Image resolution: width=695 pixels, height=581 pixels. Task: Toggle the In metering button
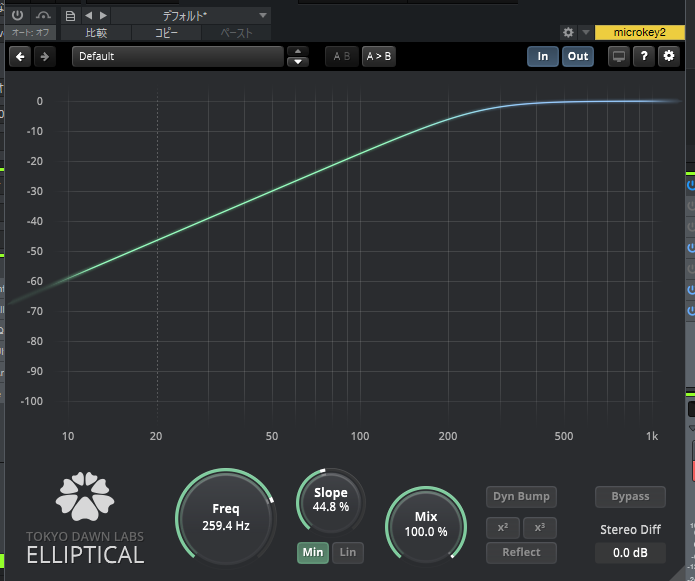coord(542,57)
